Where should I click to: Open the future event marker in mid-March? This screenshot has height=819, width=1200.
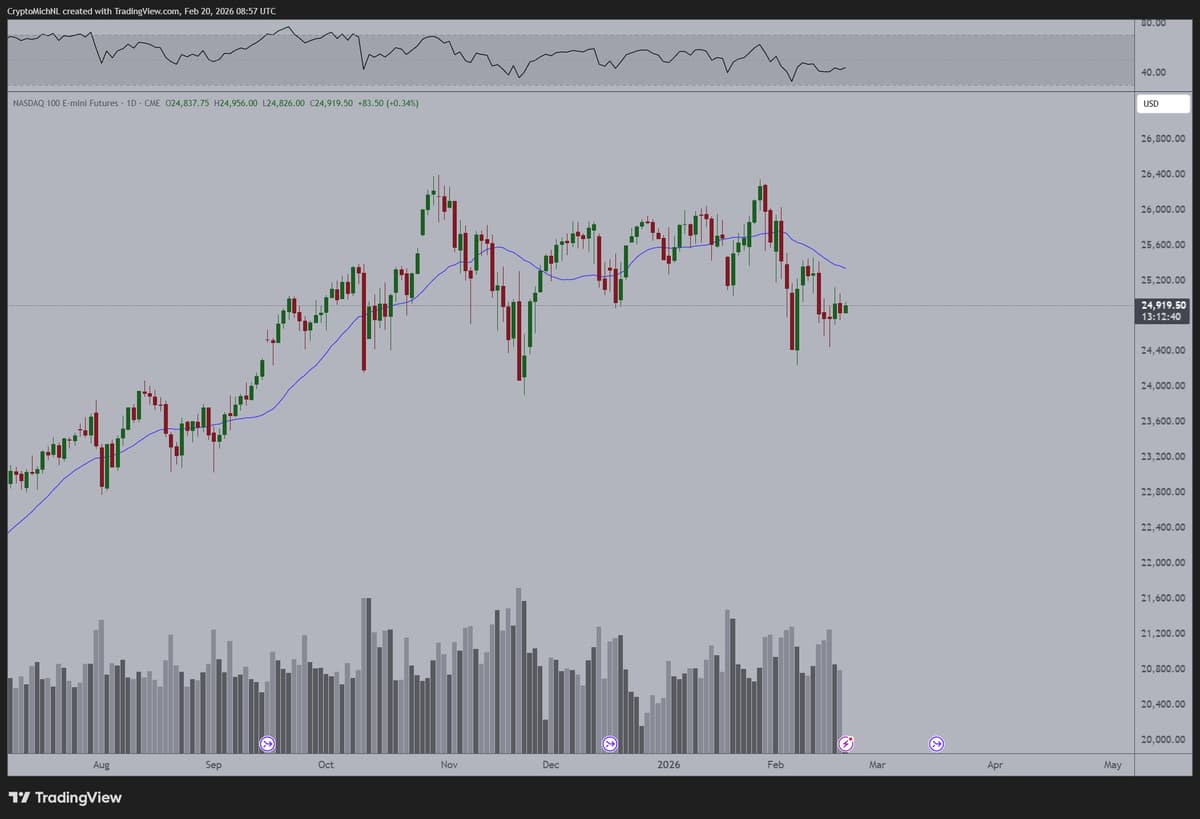(937, 743)
